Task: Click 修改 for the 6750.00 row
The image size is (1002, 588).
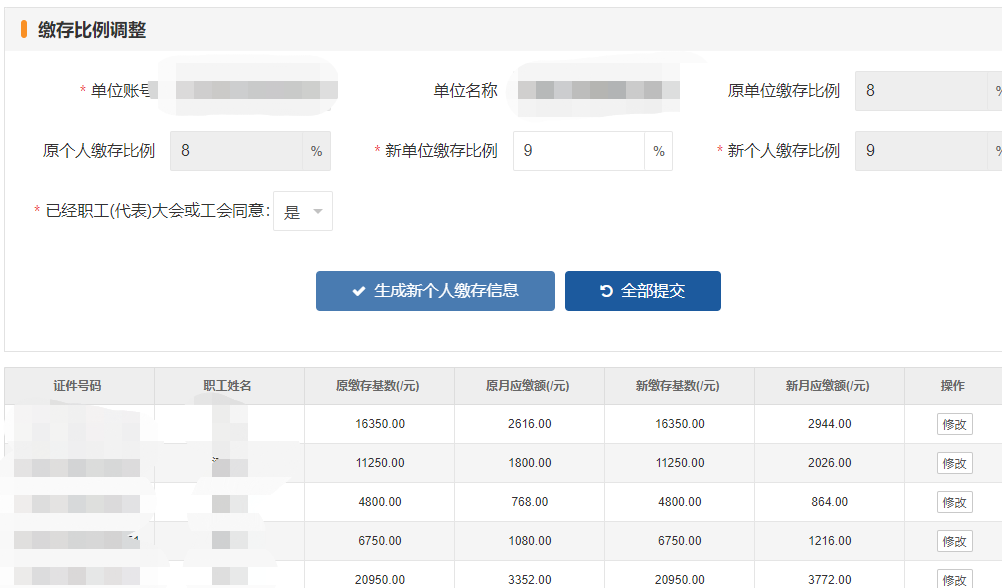Action: [954, 541]
